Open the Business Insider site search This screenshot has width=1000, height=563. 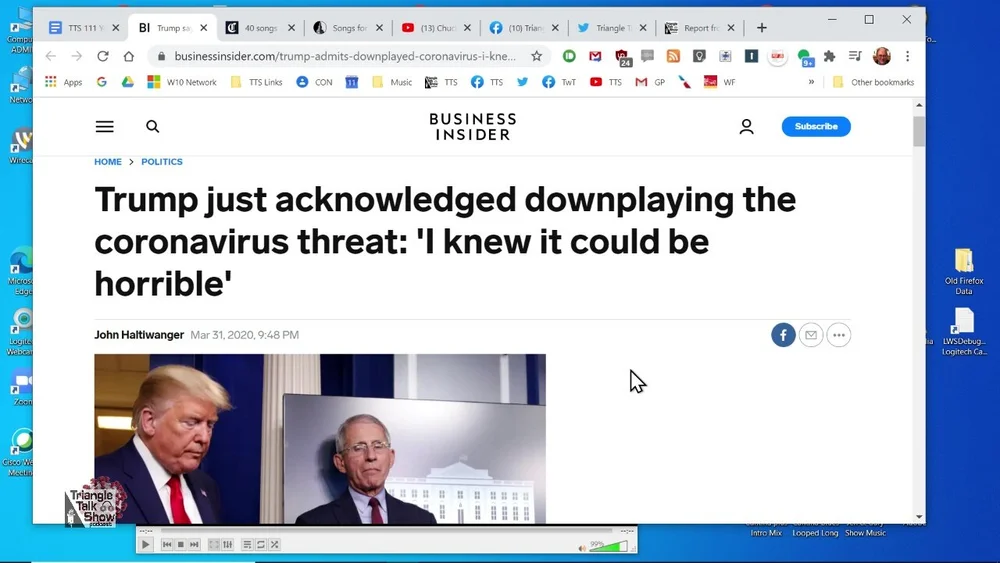[x=152, y=126]
